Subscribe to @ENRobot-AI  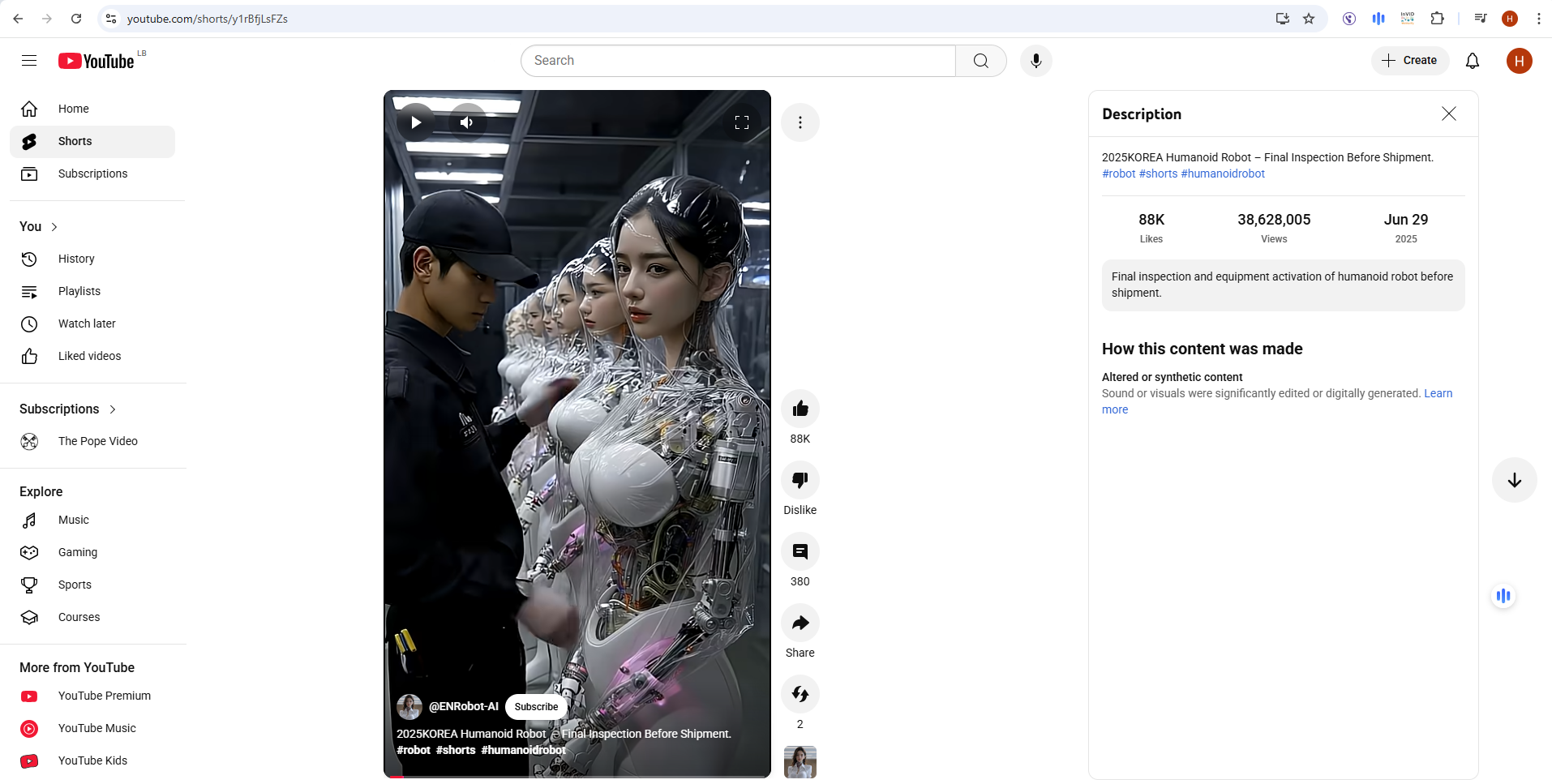(x=536, y=707)
